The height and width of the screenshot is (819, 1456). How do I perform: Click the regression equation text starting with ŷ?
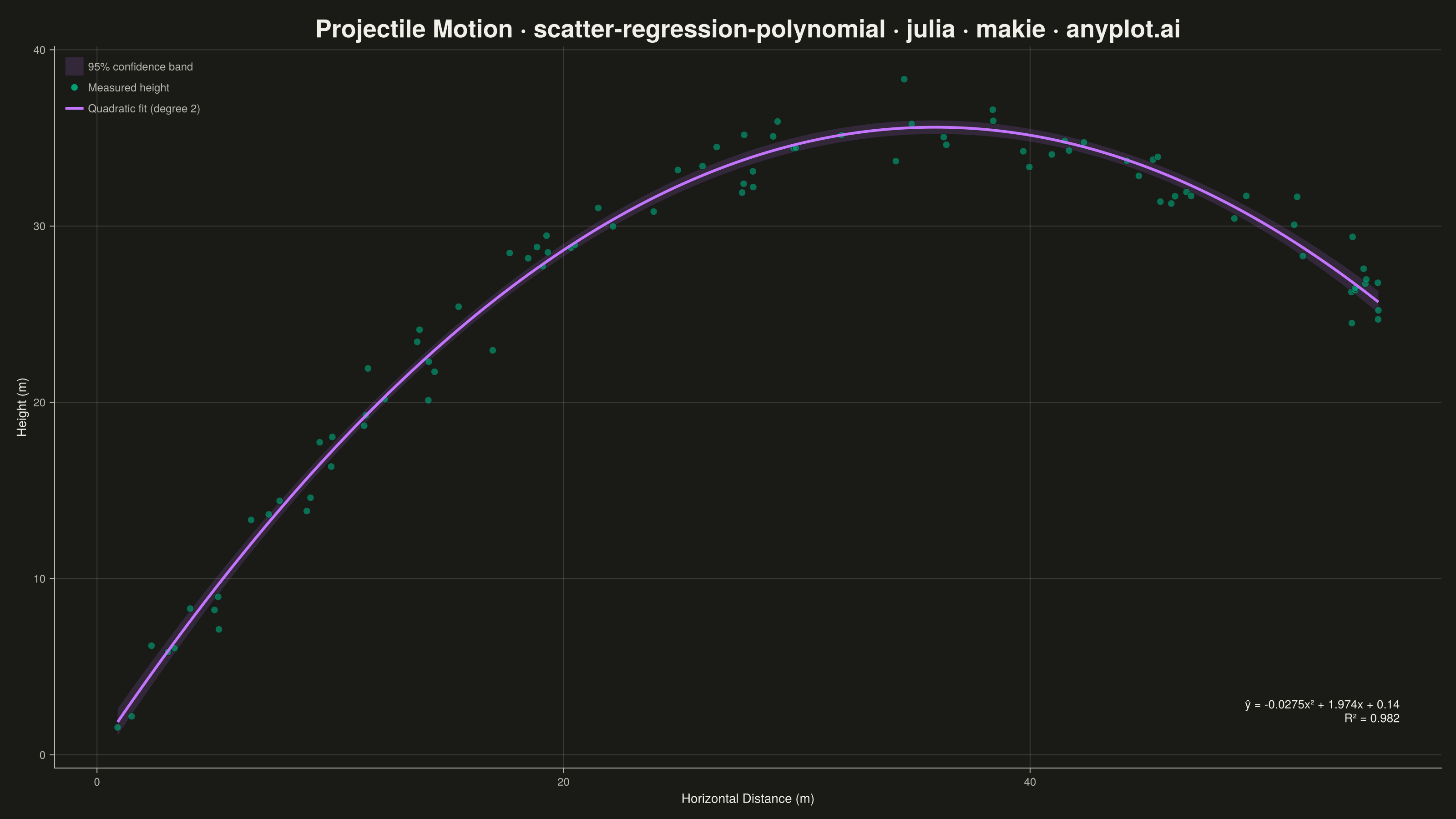pyautogui.click(x=1322, y=705)
